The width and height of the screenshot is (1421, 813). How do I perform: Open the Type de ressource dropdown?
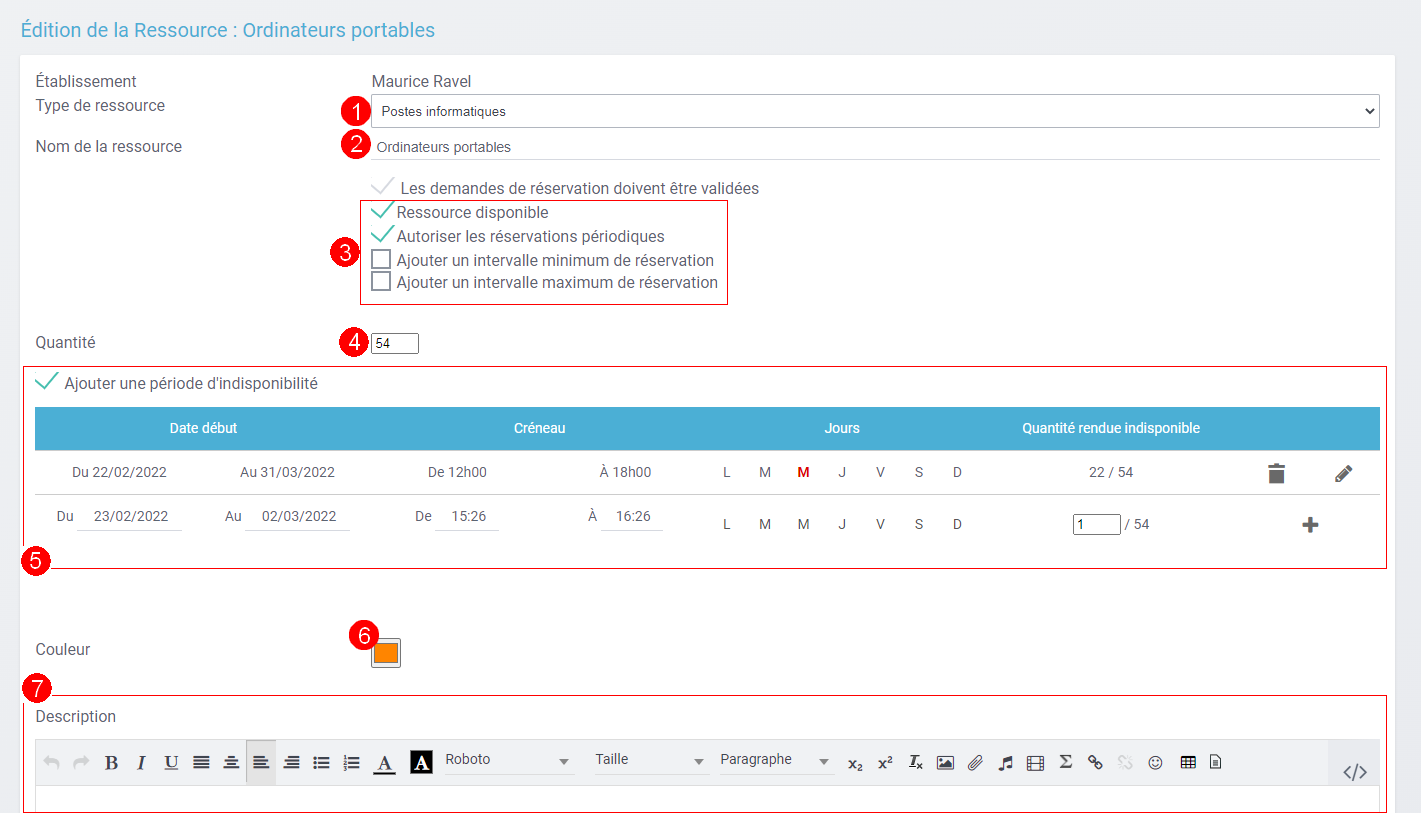click(875, 111)
